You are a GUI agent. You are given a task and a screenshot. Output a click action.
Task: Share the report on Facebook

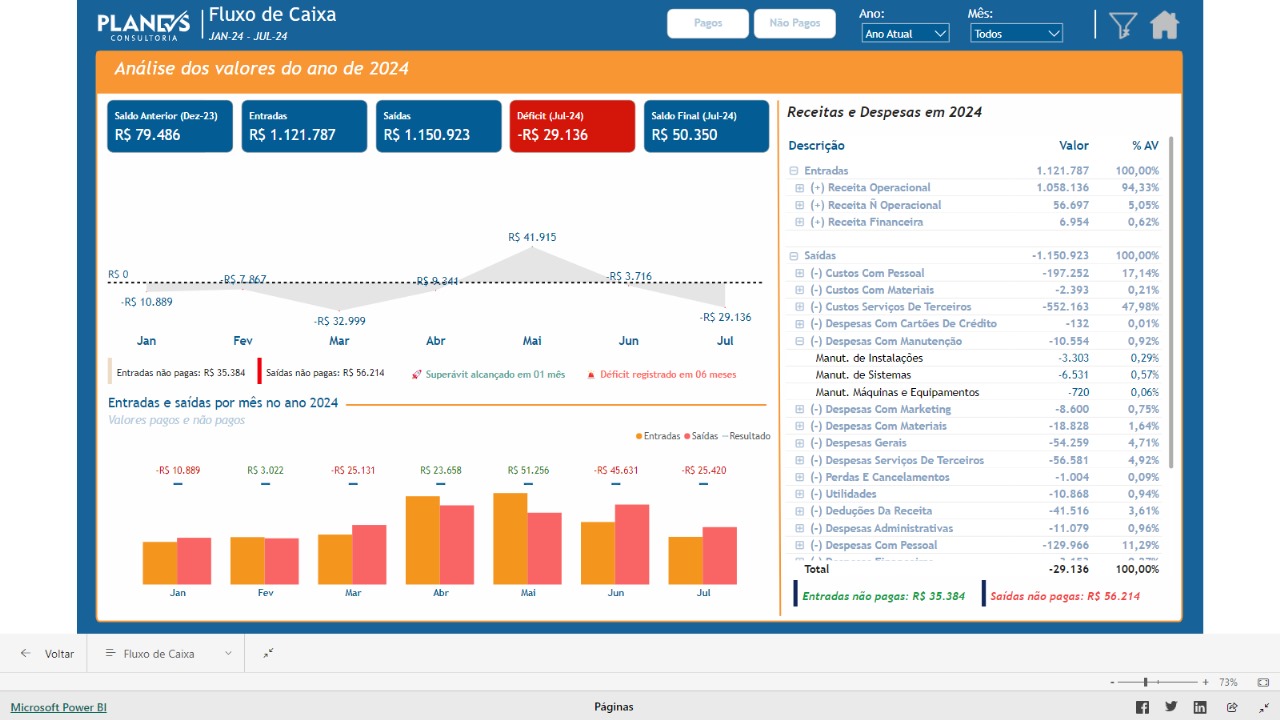1142,707
